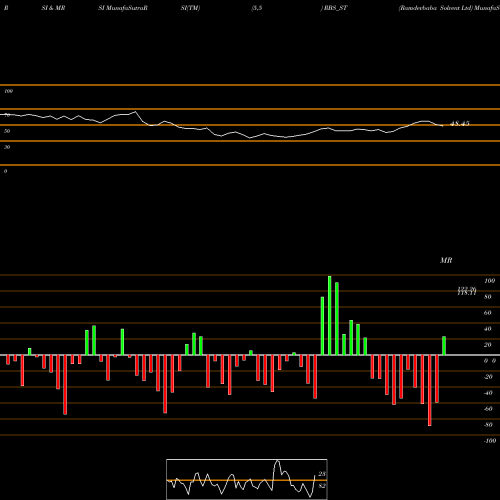Click the 'SI & MR' header label

(x=53, y=8)
